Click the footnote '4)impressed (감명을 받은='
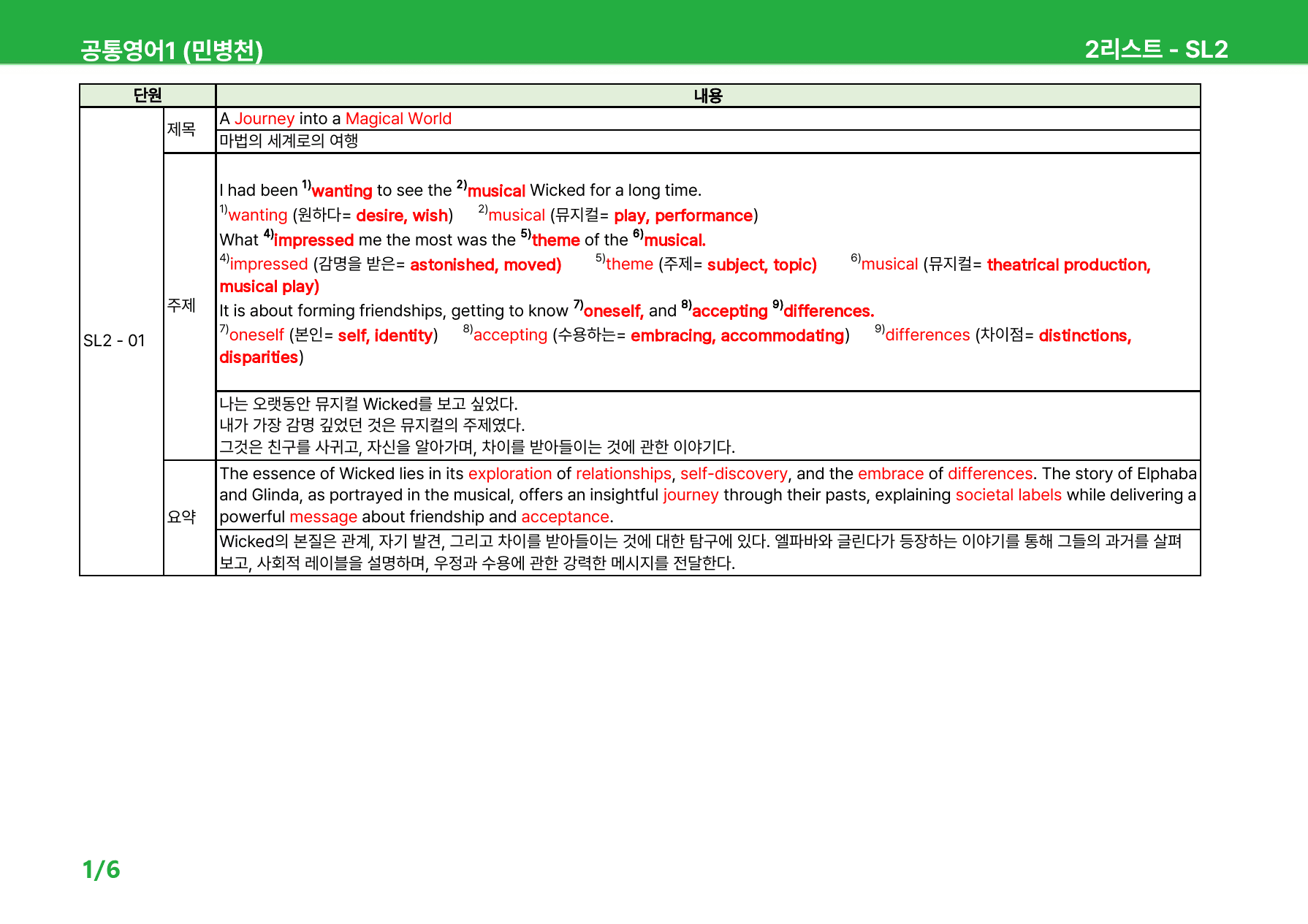The height and width of the screenshot is (924, 1308). [x=312, y=264]
